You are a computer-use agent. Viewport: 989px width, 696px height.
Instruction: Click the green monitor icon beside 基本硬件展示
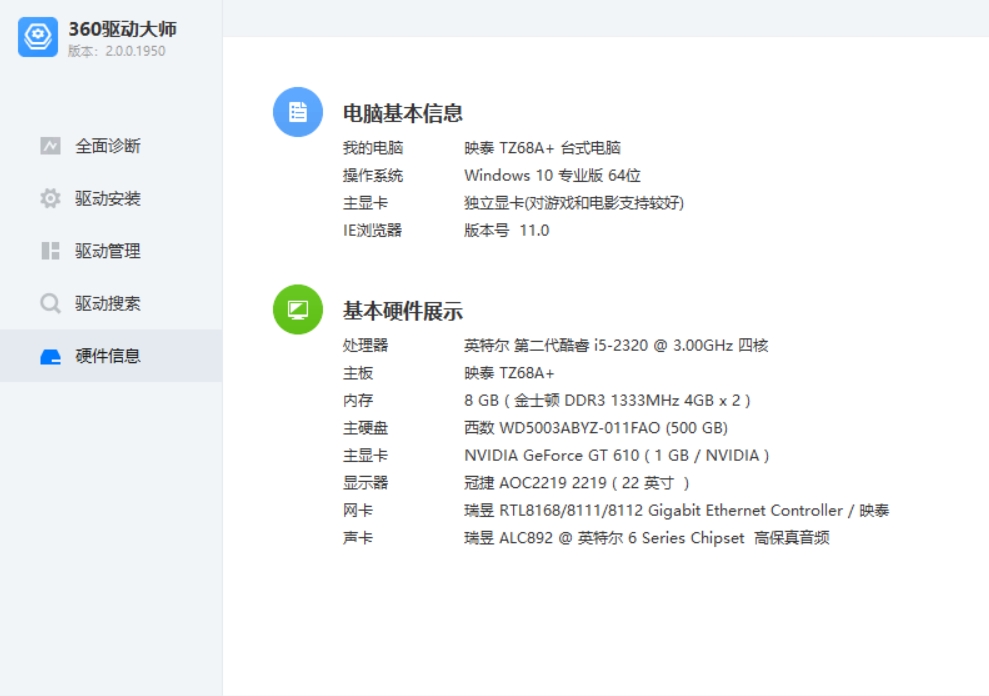tap(298, 310)
